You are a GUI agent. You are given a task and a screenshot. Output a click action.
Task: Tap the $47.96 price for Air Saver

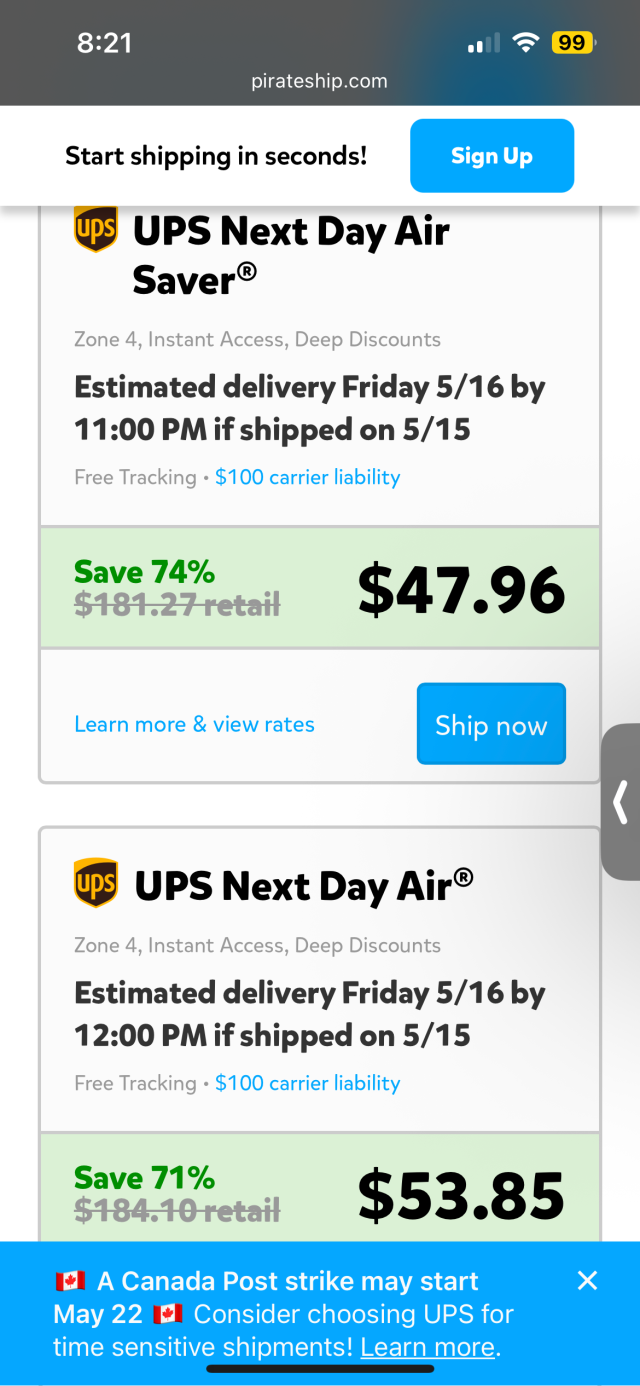point(461,590)
